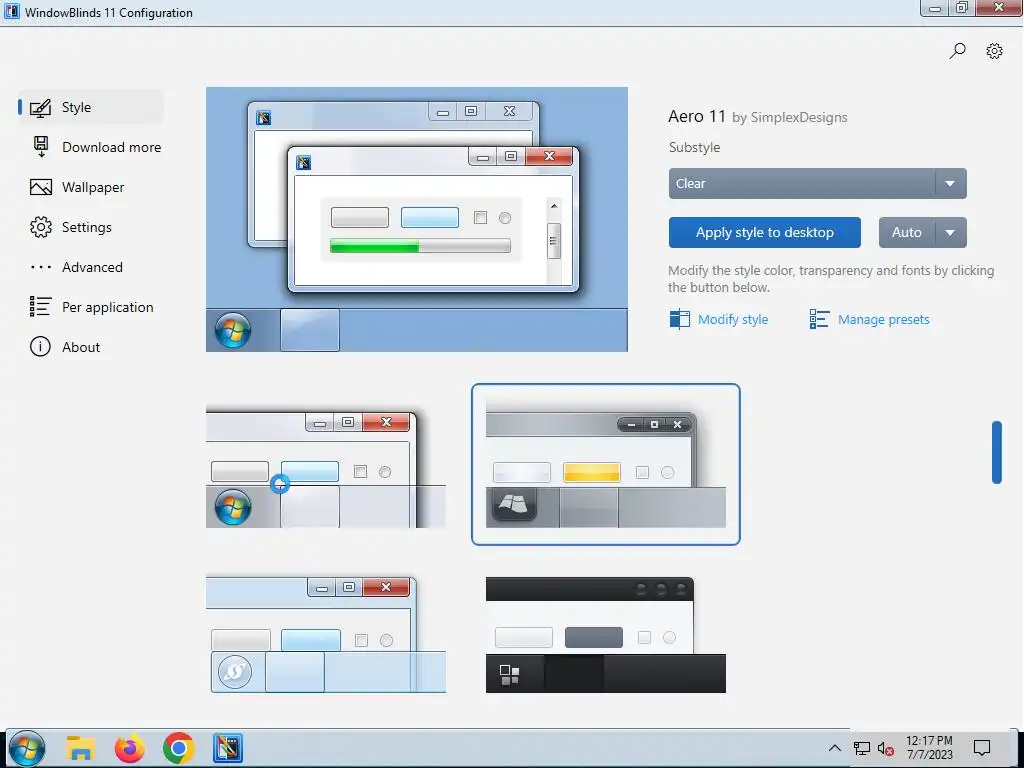Open the notification center icon
Viewport: 1024px width, 768px height.
tap(982, 748)
